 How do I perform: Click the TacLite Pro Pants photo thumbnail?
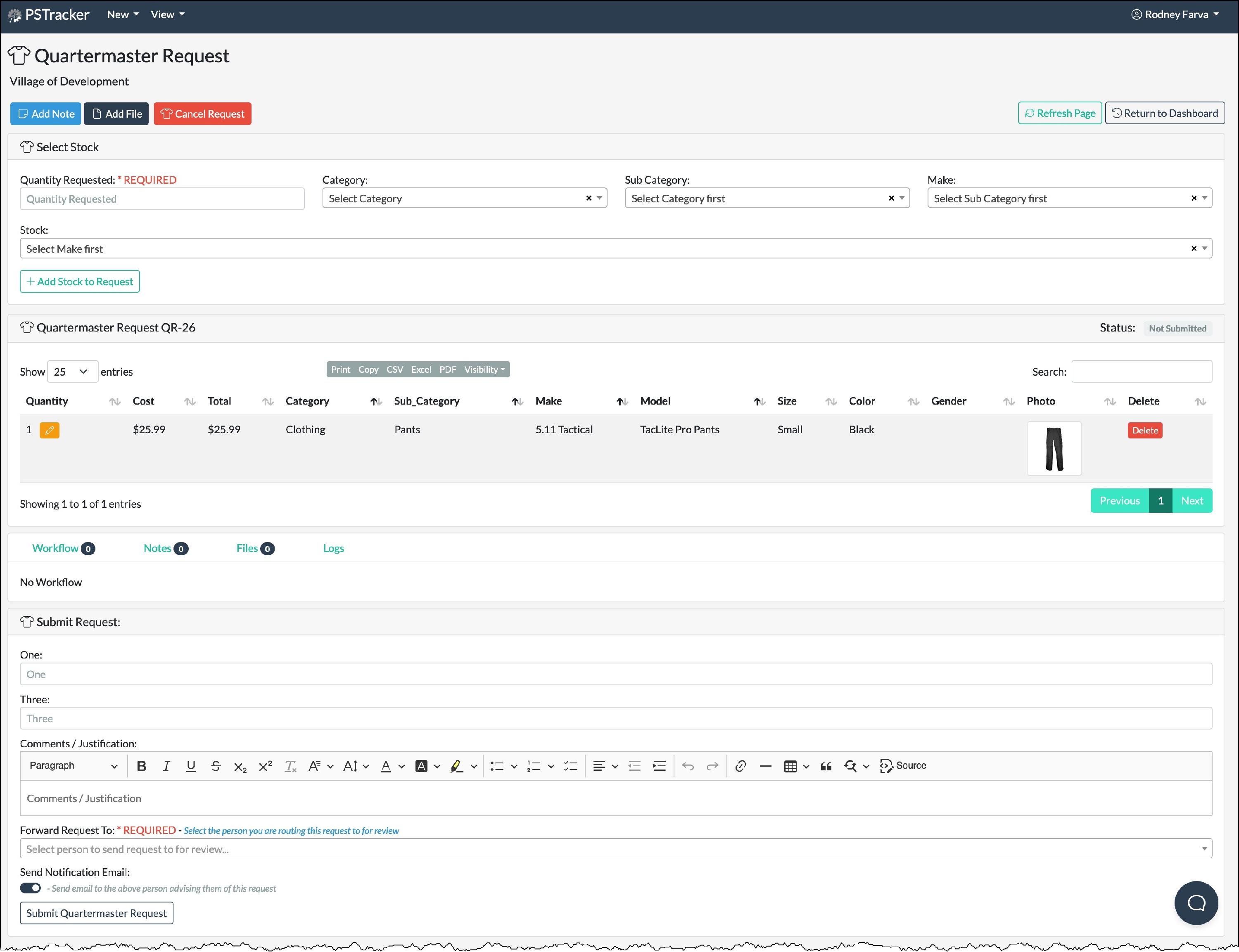1054,448
